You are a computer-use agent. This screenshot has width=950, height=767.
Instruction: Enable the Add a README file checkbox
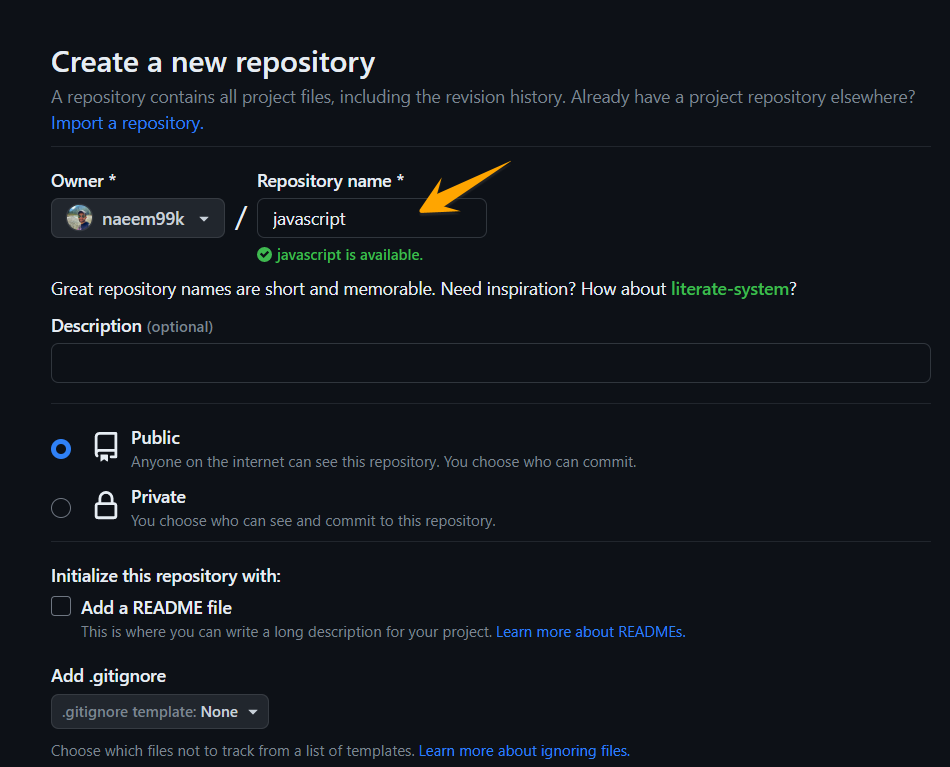pos(61,606)
